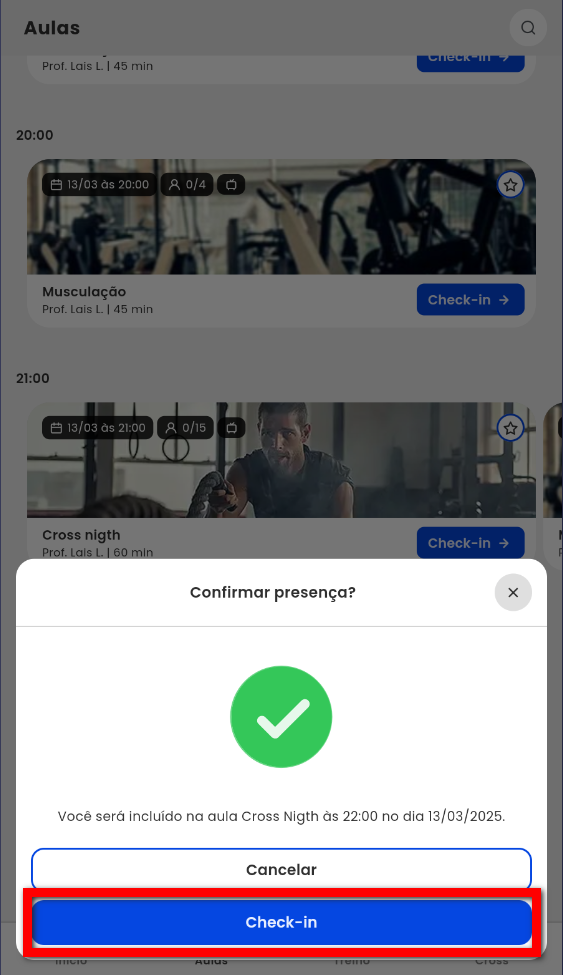This screenshot has height=975, width=563.
Task: Check in to Musculação at 20:00
Action: tap(470, 300)
